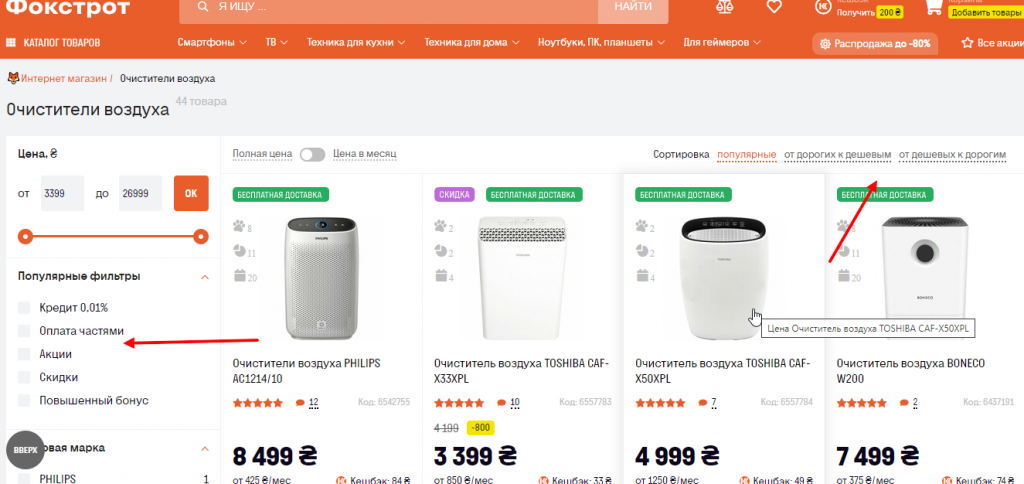Toggle full price to monthly price switch
This screenshot has height=484, width=1024.
pyautogui.click(x=312, y=154)
